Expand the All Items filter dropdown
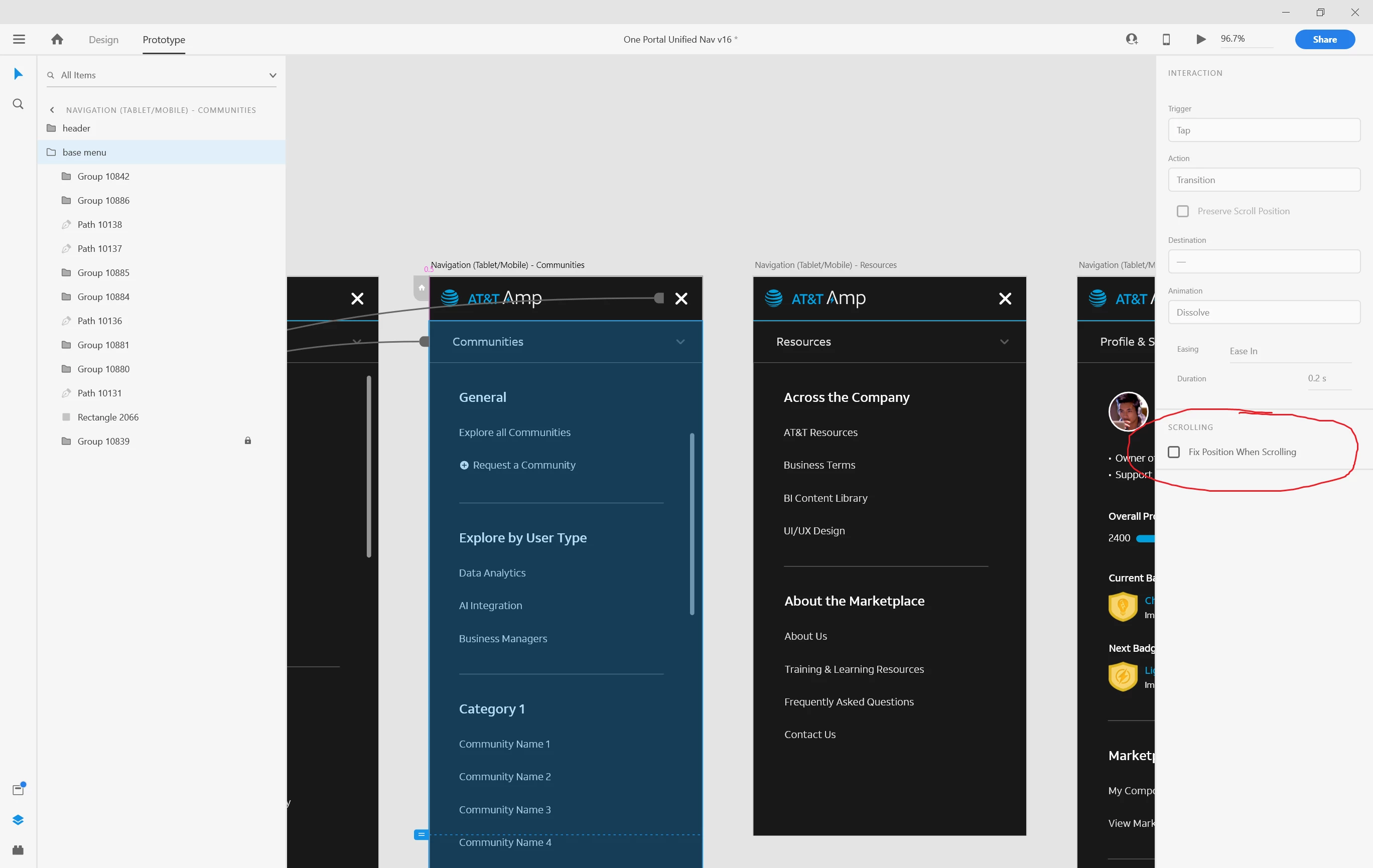 pyautogui.click(x=272, y=75)
